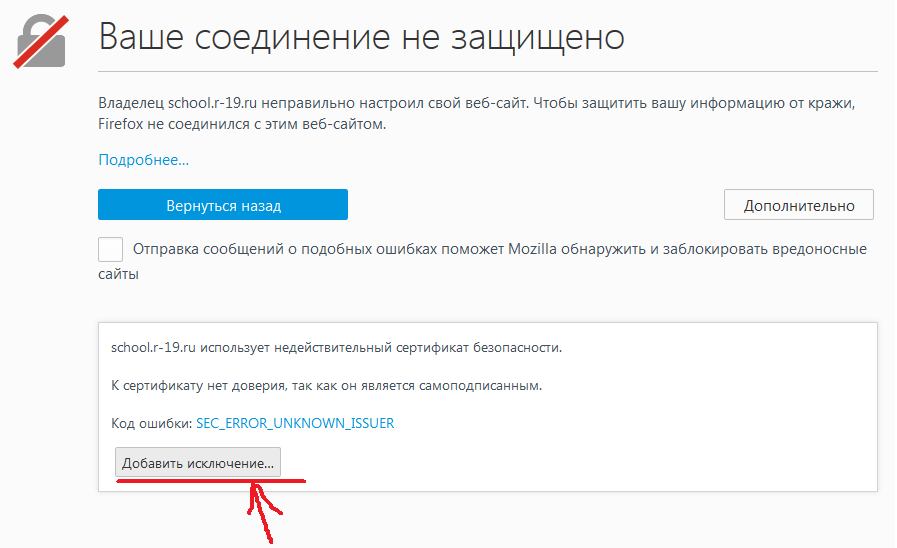This screenshot has height=548, width=897.
Task: Click the Вернуться назад button
Action: (x=223, y=205)
